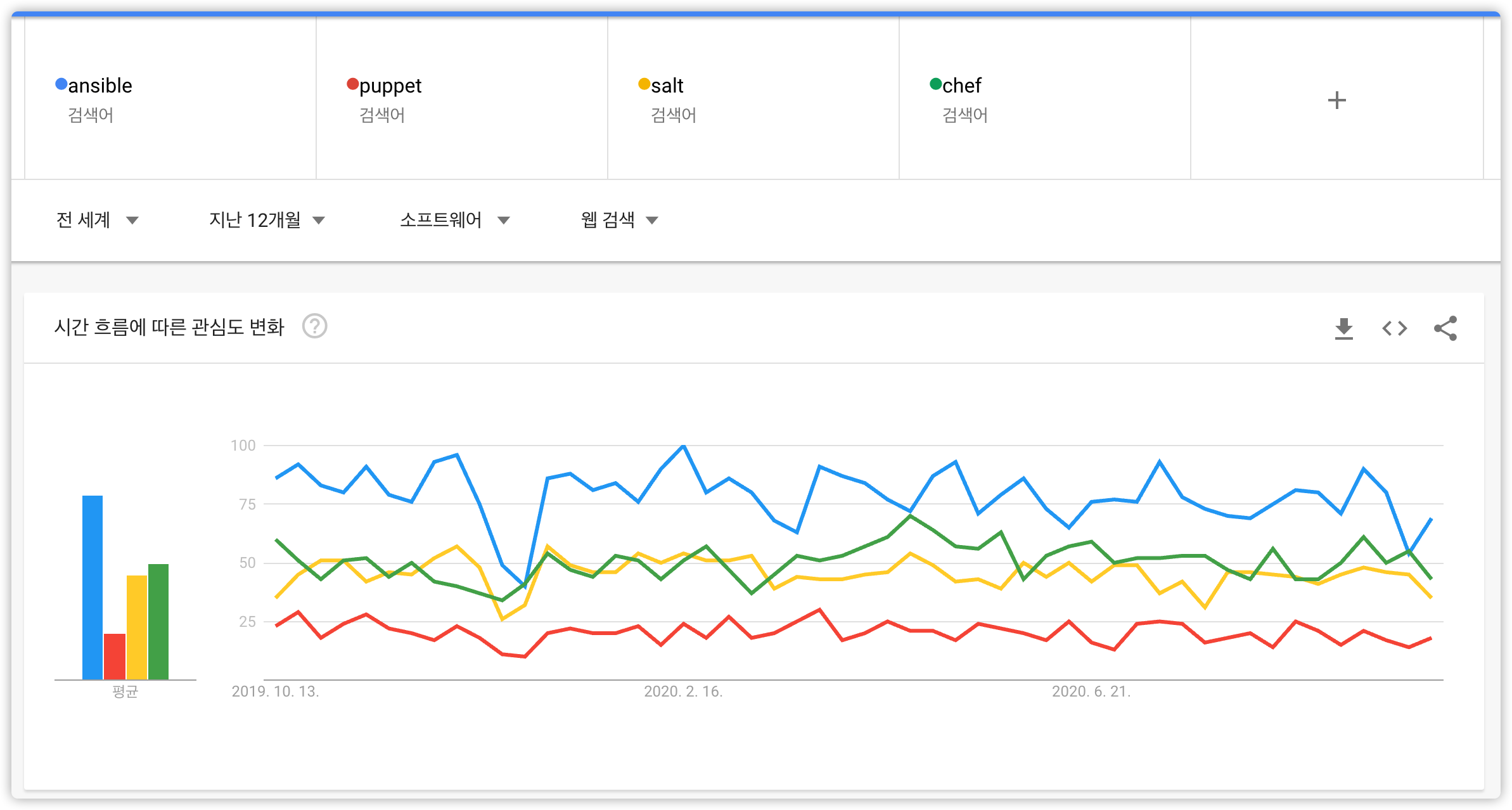Select the ansible search term card
Viewport: 1512px width, 810px height.
tap(170, 98)
